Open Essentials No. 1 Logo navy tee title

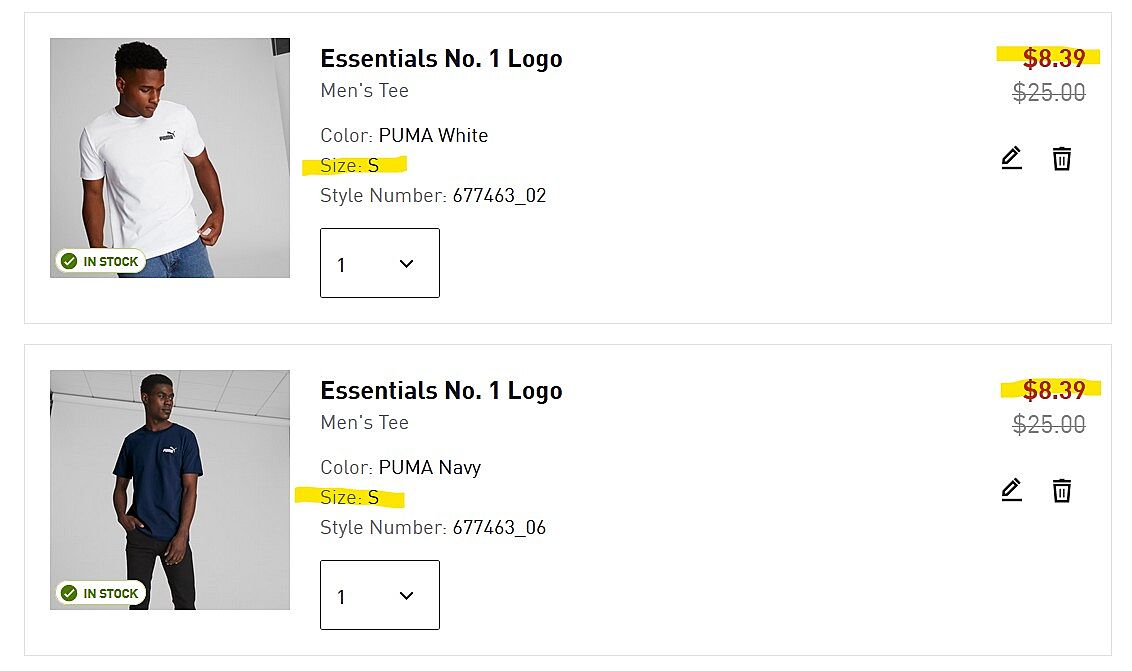click(x=441, y=391)
